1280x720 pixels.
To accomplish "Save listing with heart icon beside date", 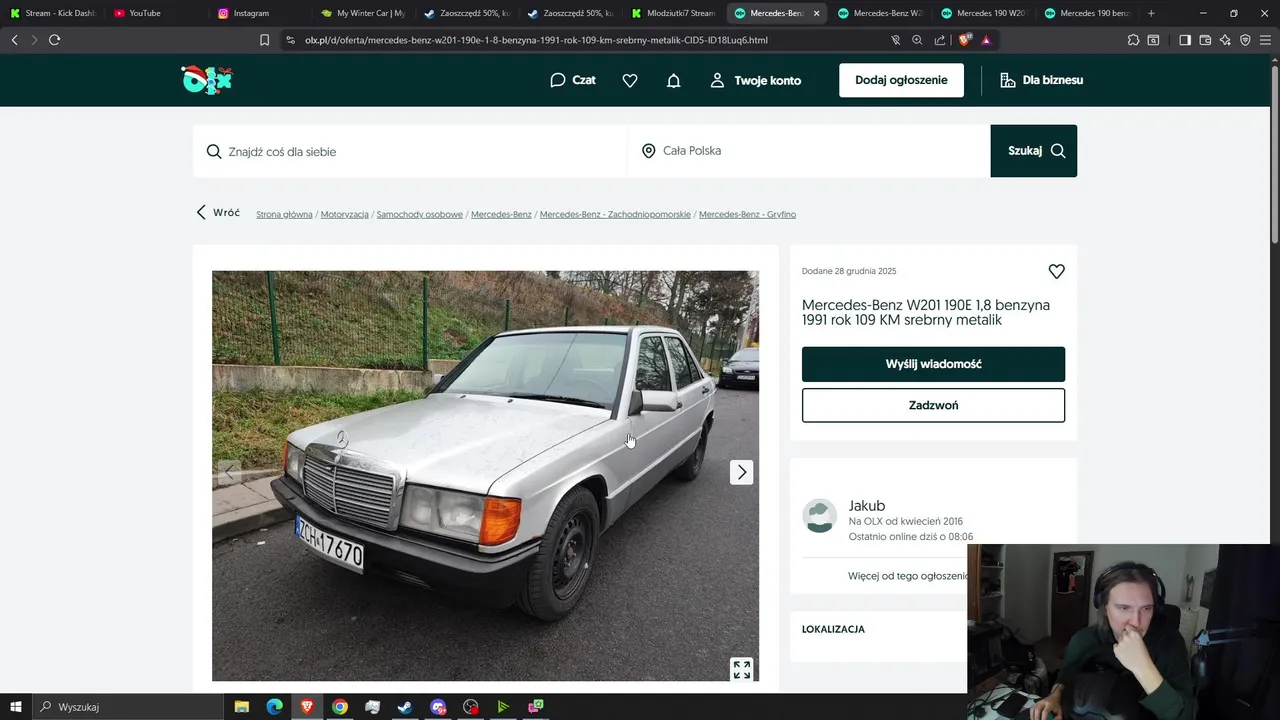I will 1056,271.
